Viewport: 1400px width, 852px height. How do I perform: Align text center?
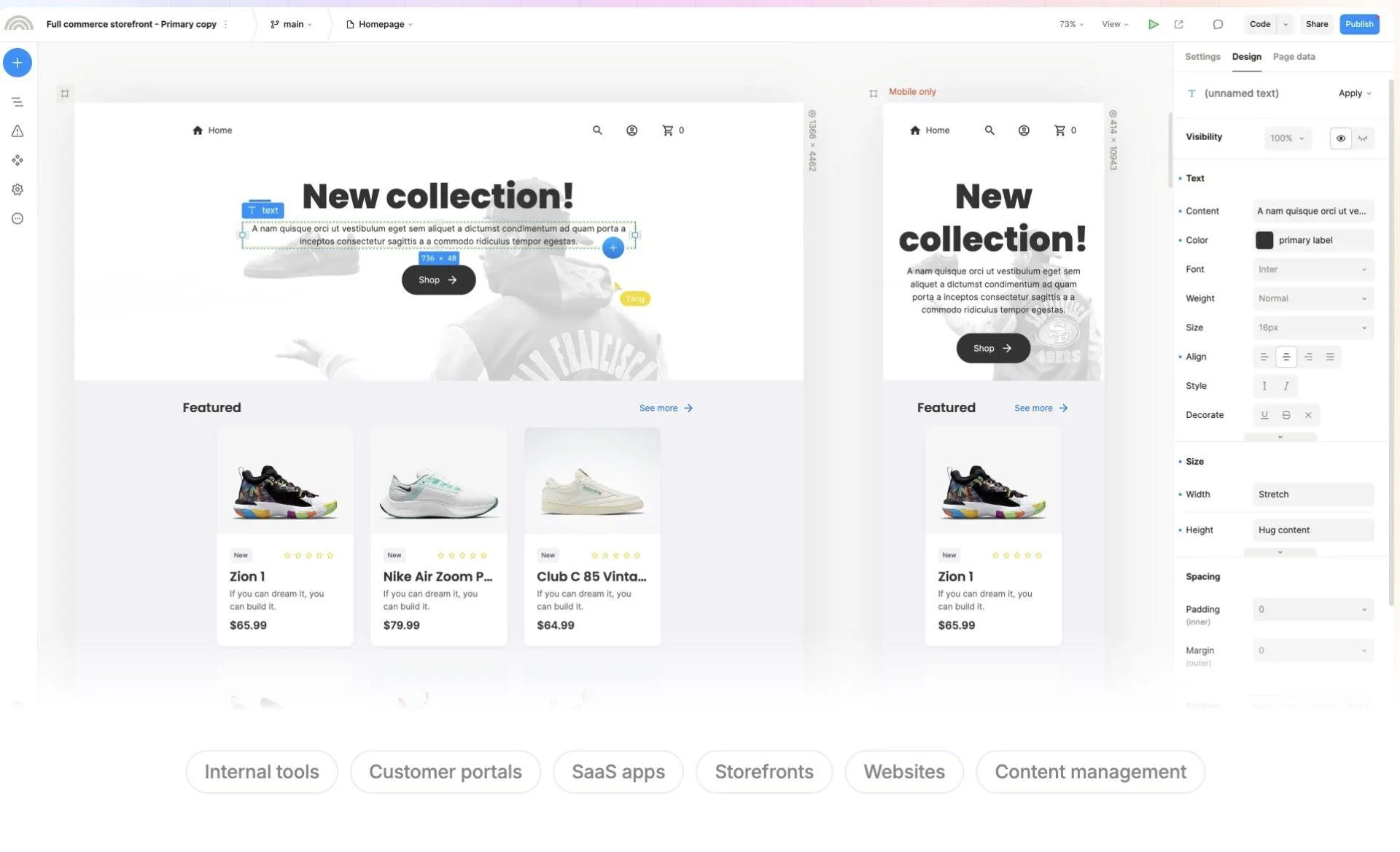(x=1286, y=357)
